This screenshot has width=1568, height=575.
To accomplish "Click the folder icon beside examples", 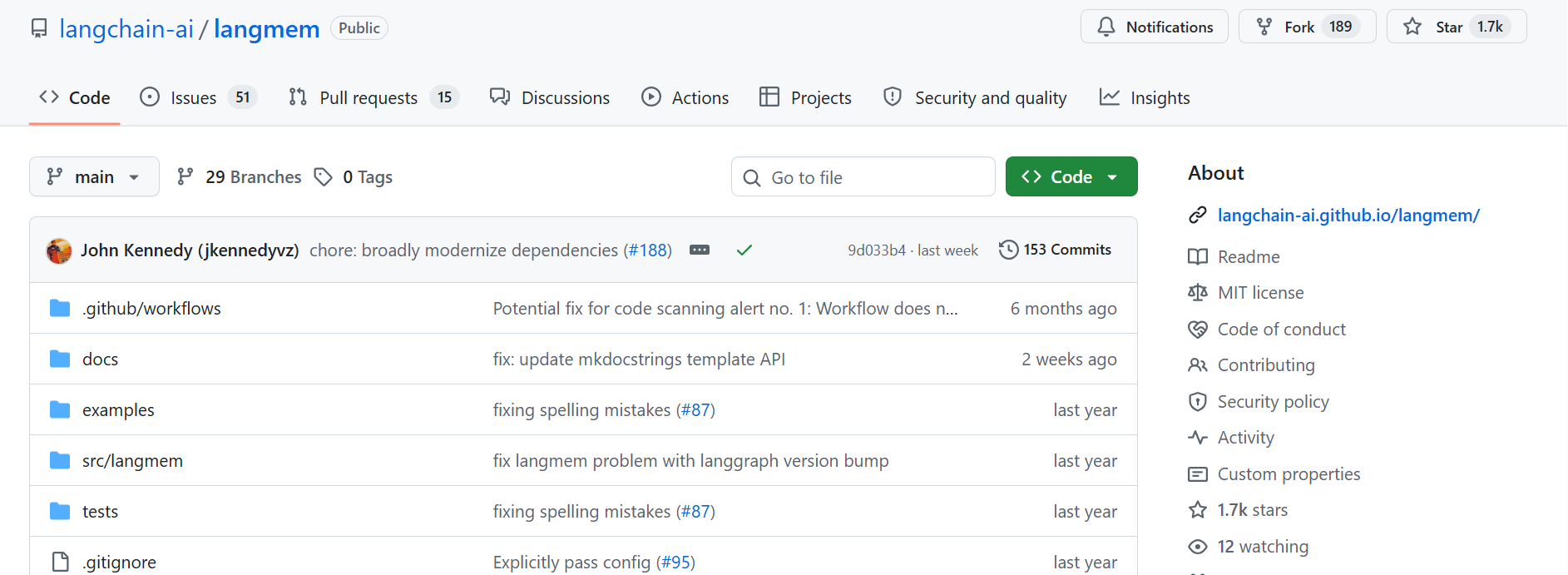I will (60, 409).
